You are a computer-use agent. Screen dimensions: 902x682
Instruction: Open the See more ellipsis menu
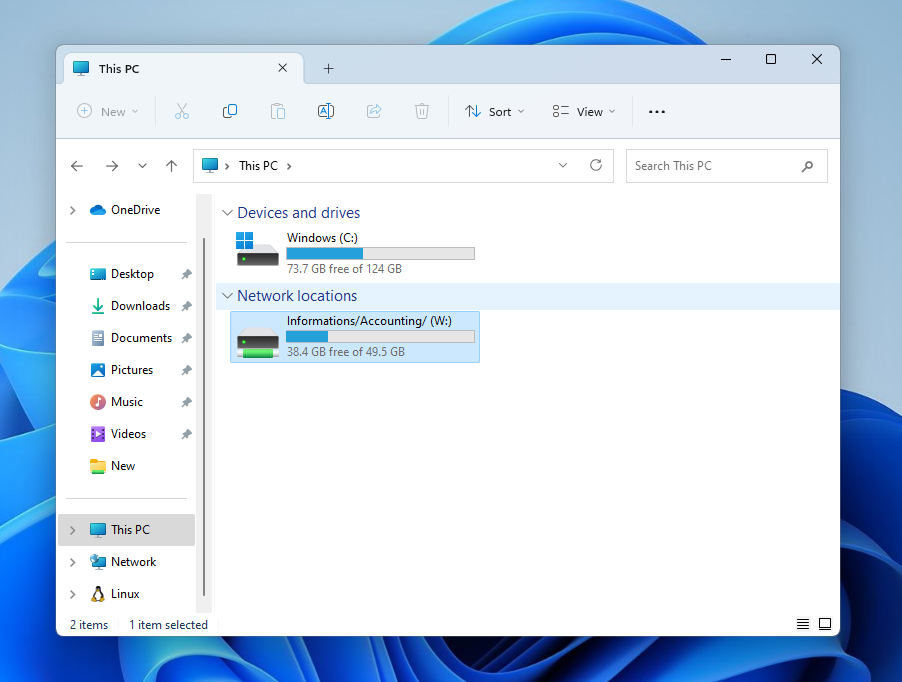657,112
